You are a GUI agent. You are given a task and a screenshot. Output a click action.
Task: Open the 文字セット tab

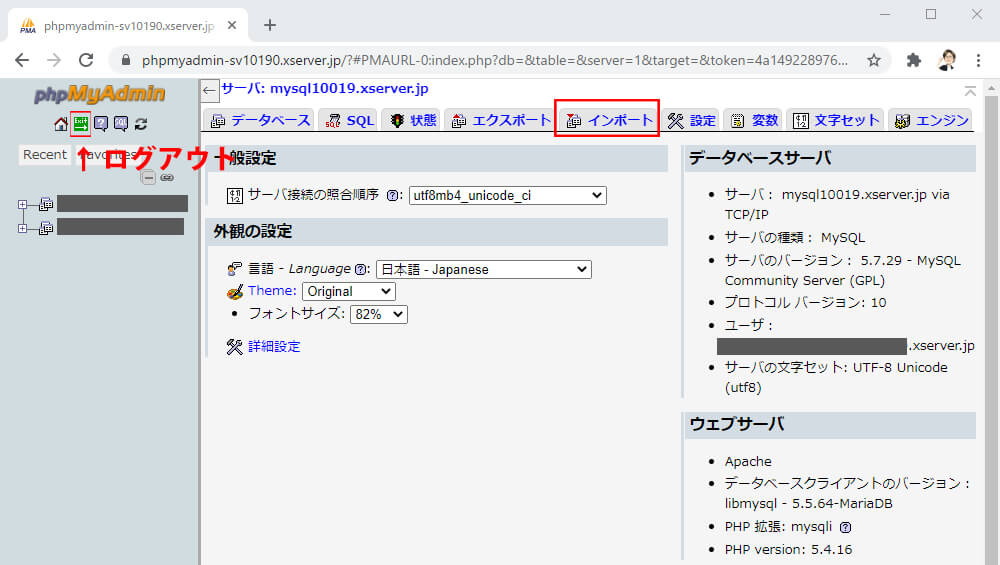(835, 120)
